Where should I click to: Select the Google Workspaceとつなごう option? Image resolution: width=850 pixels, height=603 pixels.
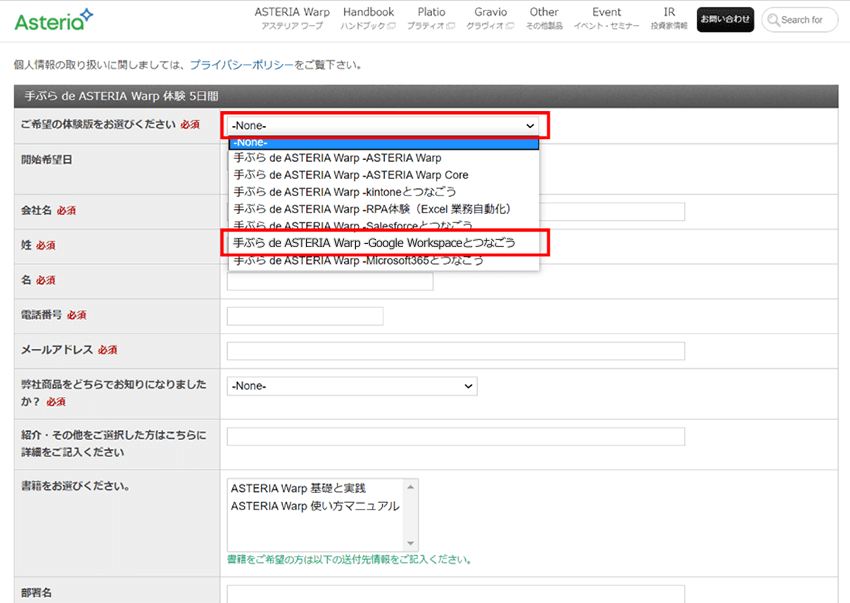pyautogui.click(x=384, y=243)
